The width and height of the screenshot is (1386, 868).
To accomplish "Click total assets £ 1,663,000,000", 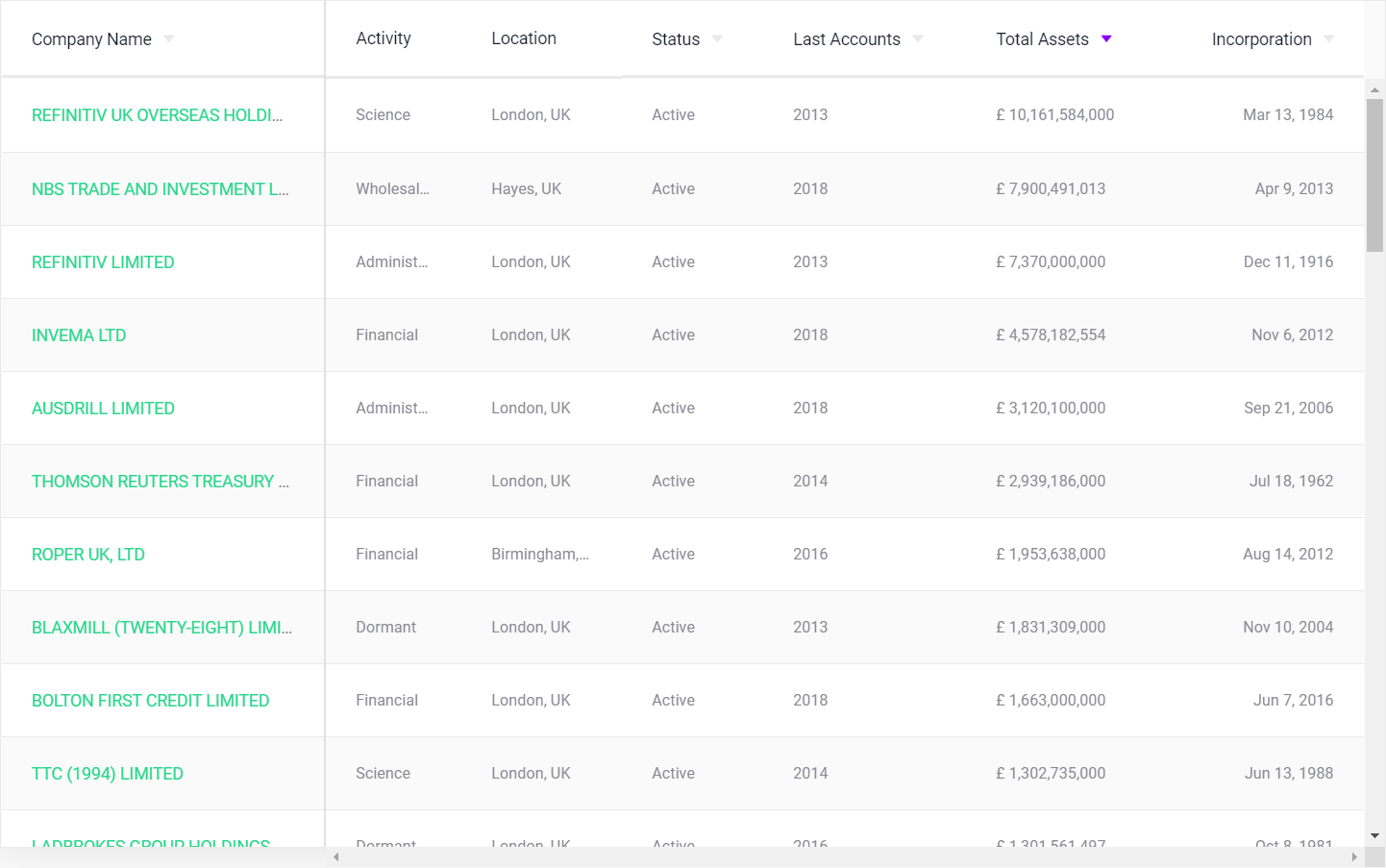I will pos(1051,700).
